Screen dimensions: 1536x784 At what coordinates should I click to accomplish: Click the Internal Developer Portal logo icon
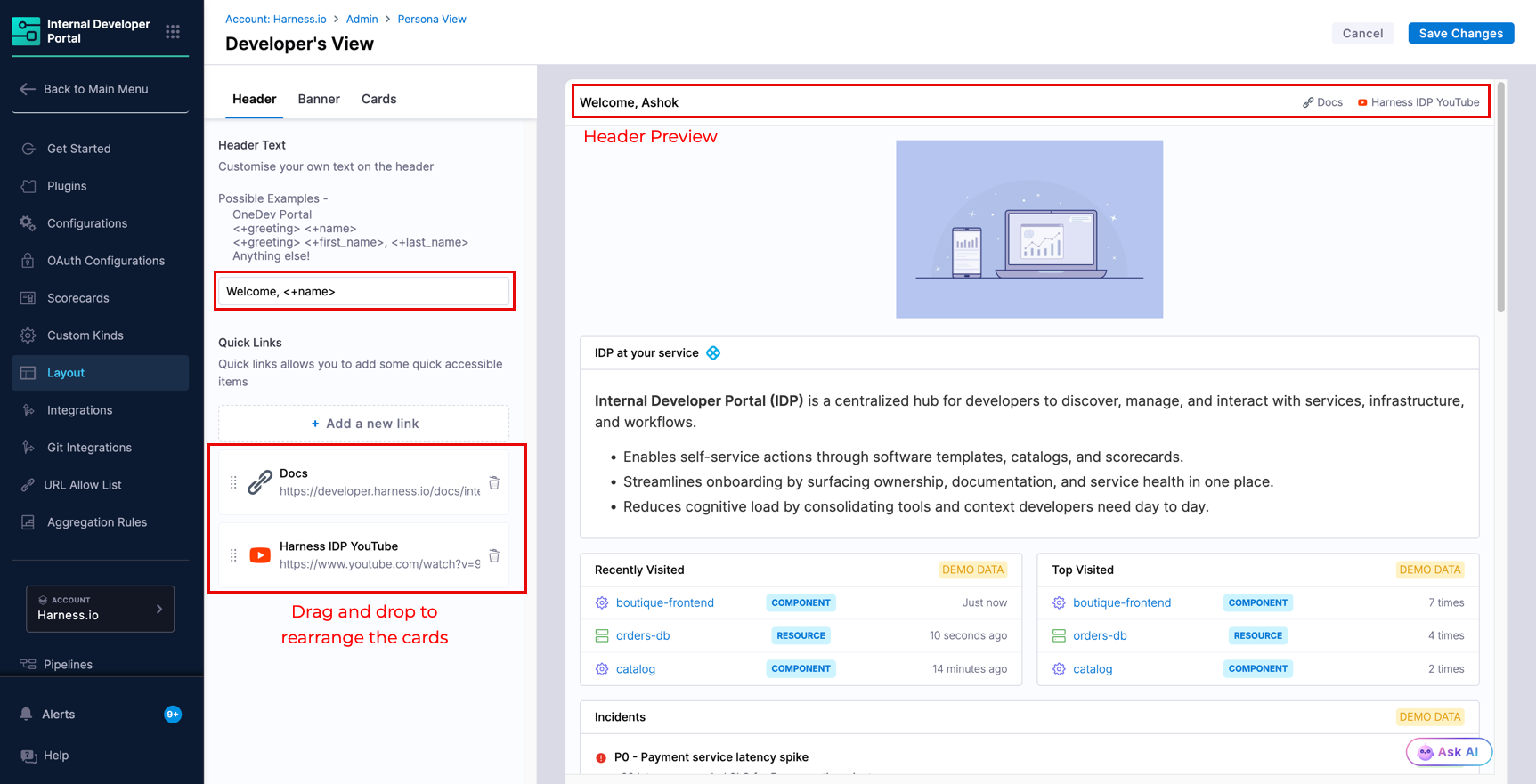pos(26,31)
